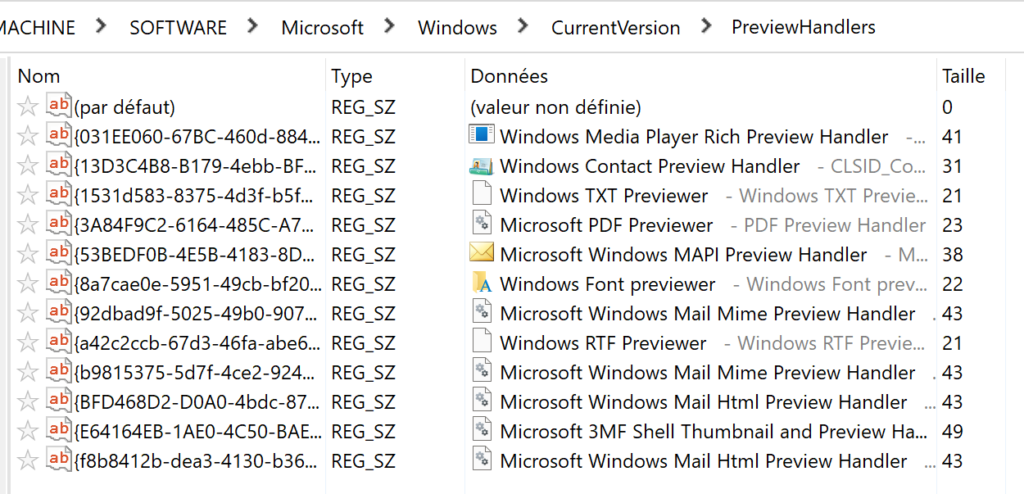This screenshot has width=1024, height=494.
Task: Expand the chevron after SOFTWARE in breadcrumb
Action: [x=253, y=26]
